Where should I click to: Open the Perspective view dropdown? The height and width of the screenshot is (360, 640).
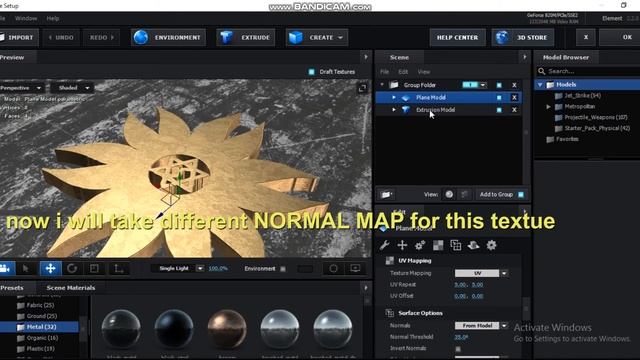21,88
